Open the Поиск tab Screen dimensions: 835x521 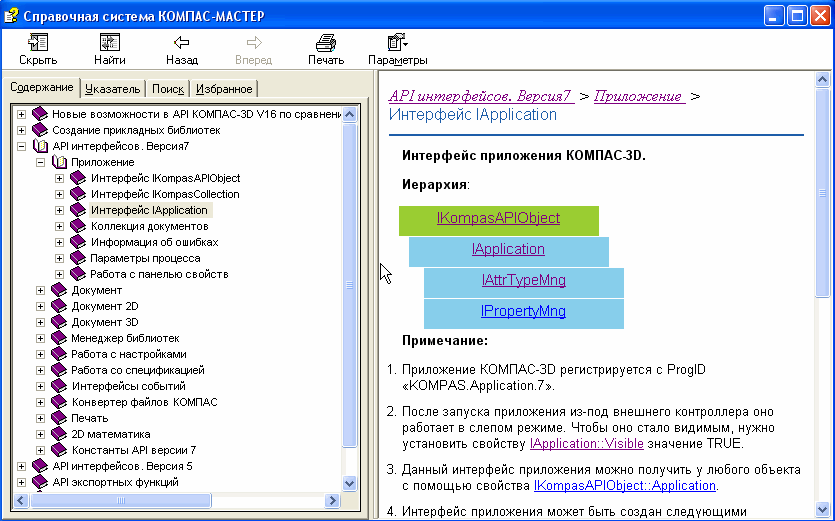[x=168, y=89]
